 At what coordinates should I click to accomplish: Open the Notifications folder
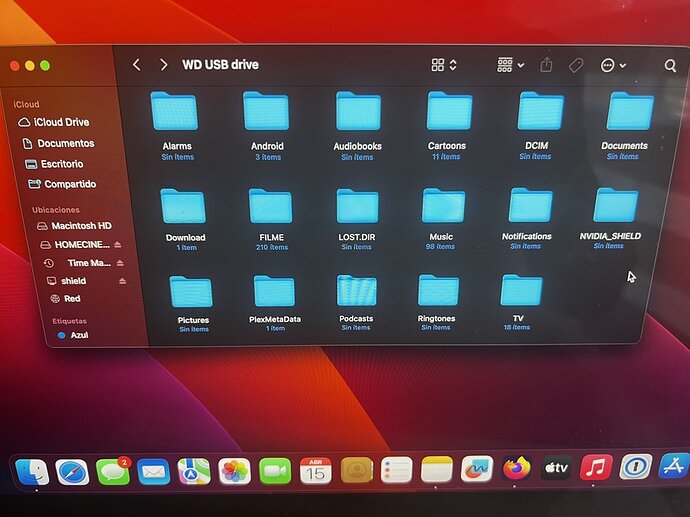pyautogui.click(x=530, y=205)
